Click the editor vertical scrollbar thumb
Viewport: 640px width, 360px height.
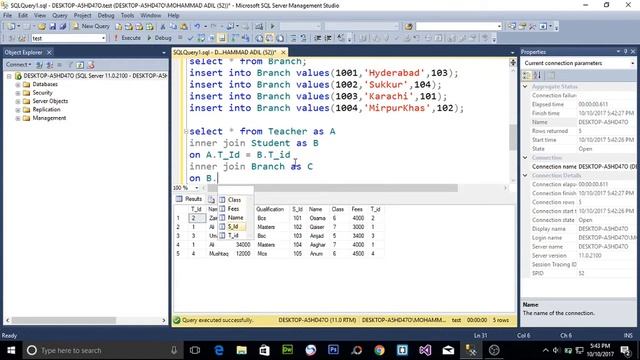(x=512, y=137)
